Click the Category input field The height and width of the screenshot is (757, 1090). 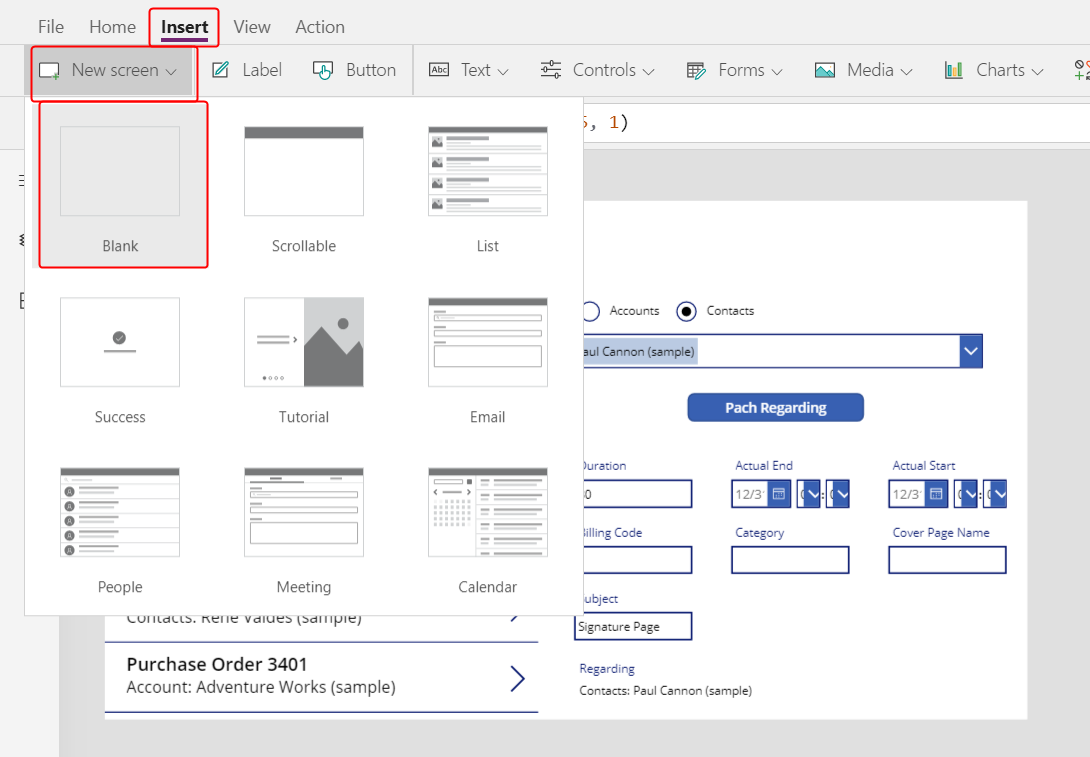click(790, 560)
